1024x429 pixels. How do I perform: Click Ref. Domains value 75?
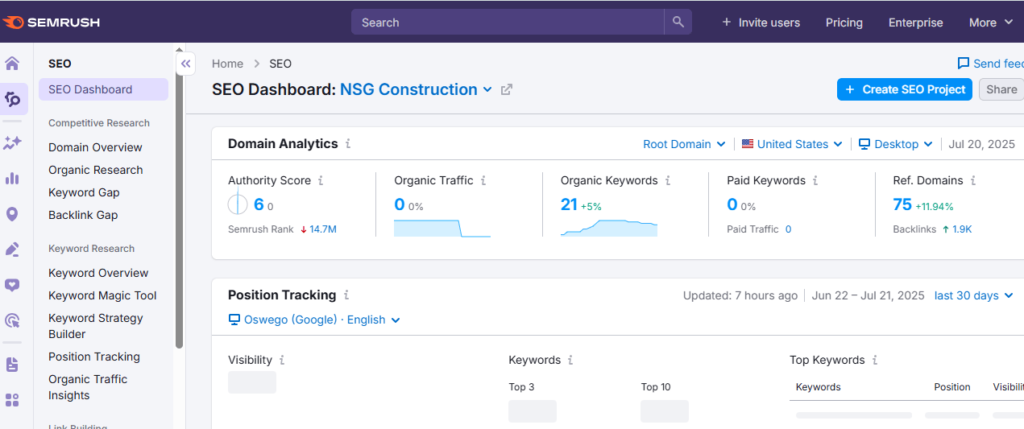(902, 204)
